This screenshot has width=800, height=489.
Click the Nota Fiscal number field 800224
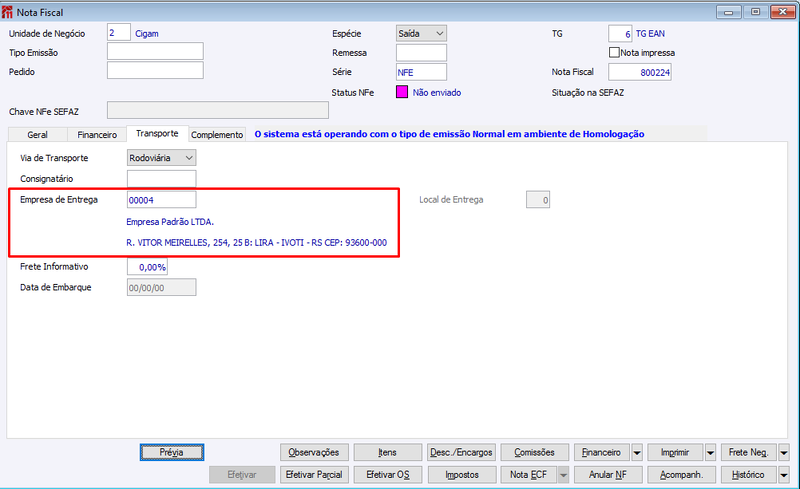[640, 72]
